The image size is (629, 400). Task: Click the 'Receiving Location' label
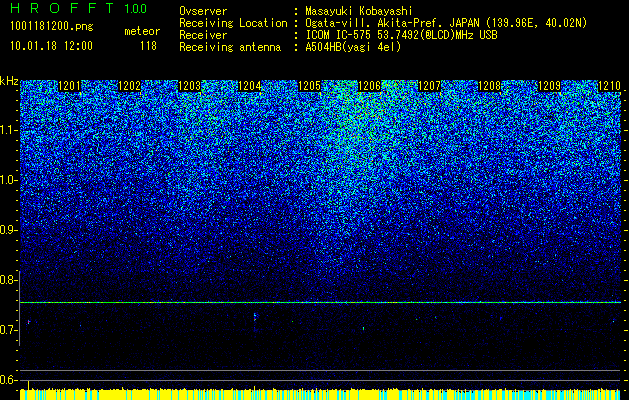(233, 23)
